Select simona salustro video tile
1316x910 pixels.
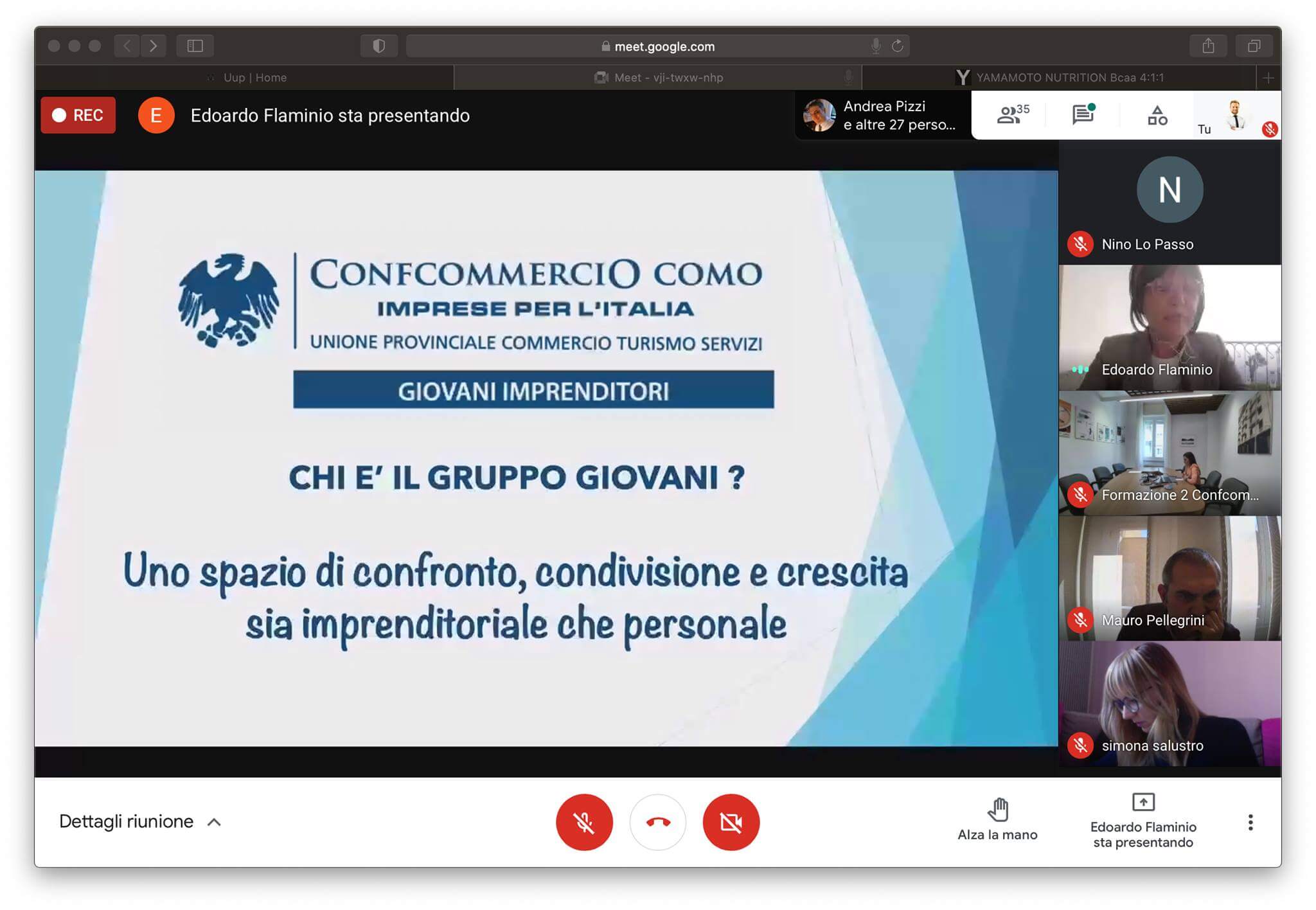(x=1169, y=704)
